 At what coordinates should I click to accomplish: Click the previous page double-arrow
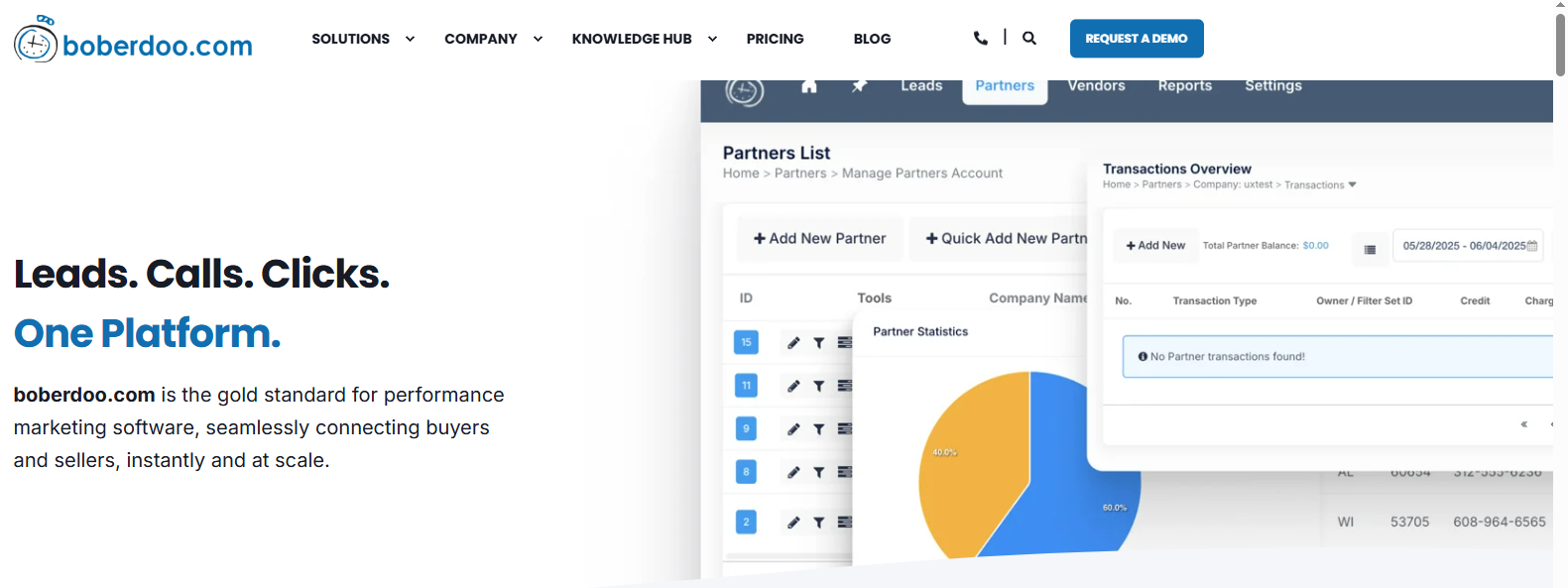[1524, 424]
